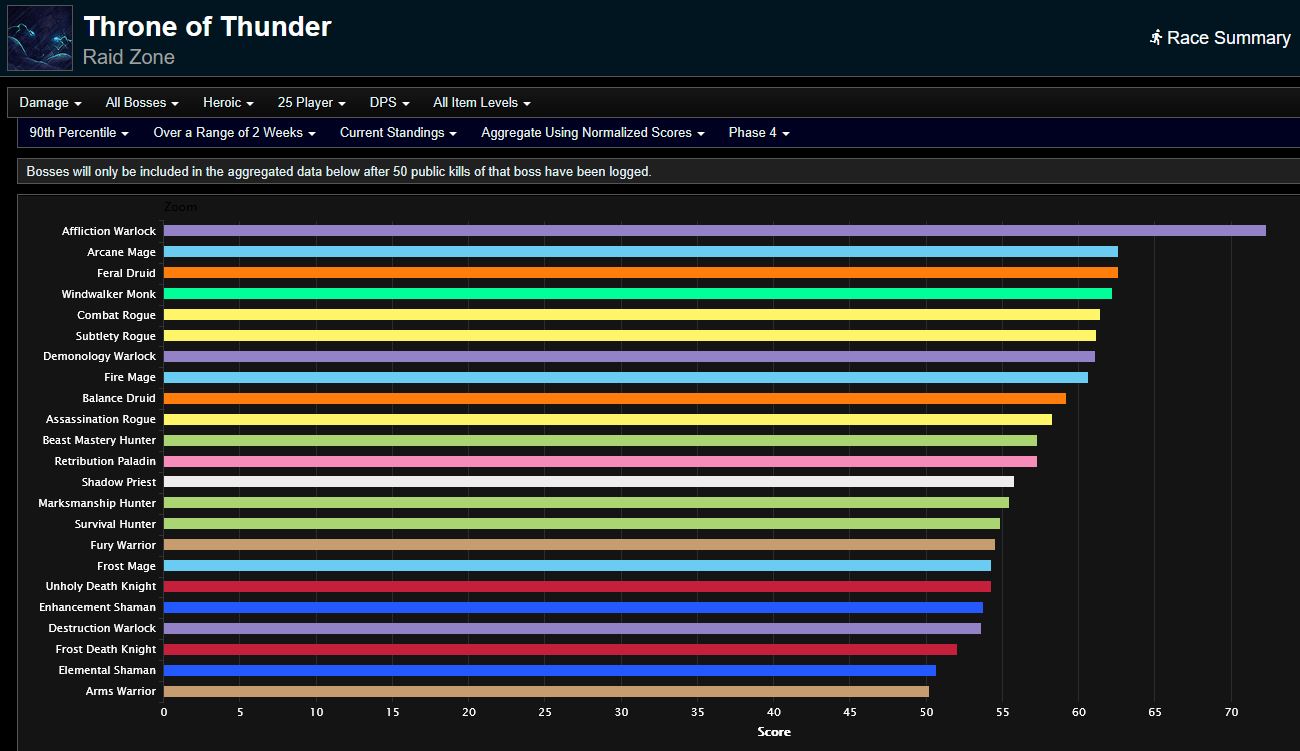Click the Windwalker Monk green bar
The height and width of the screenshot is (751, 1300).
click(637, 294)
